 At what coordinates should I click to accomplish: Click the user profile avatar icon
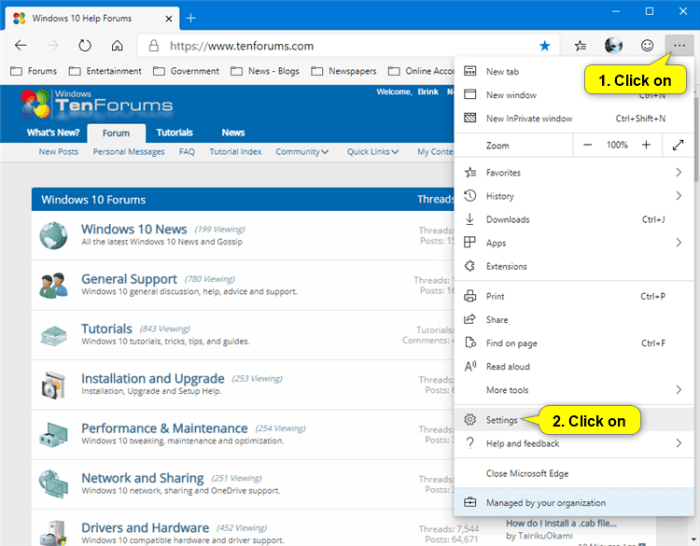[614, 46]
